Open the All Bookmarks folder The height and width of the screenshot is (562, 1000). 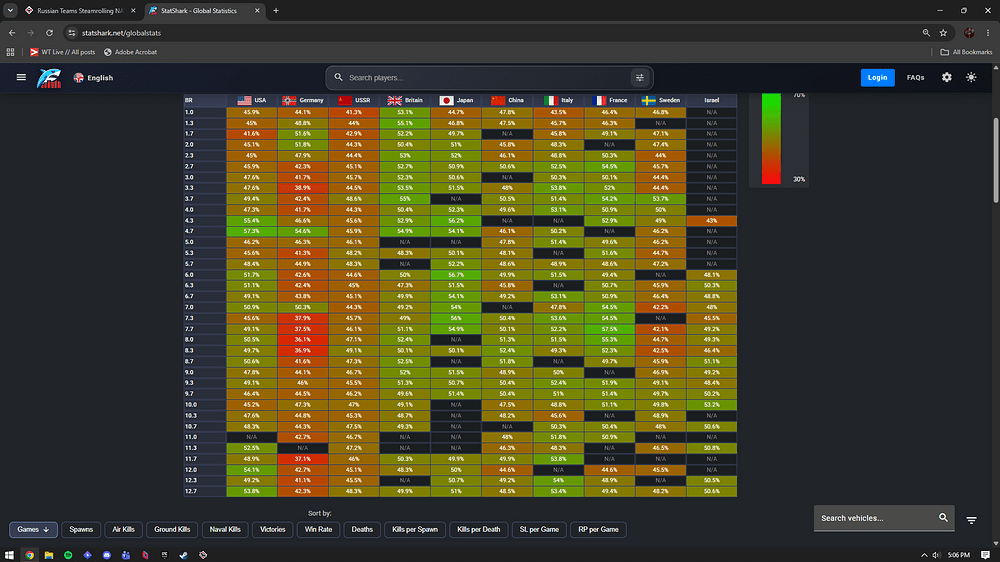click(x=966, y=52)
